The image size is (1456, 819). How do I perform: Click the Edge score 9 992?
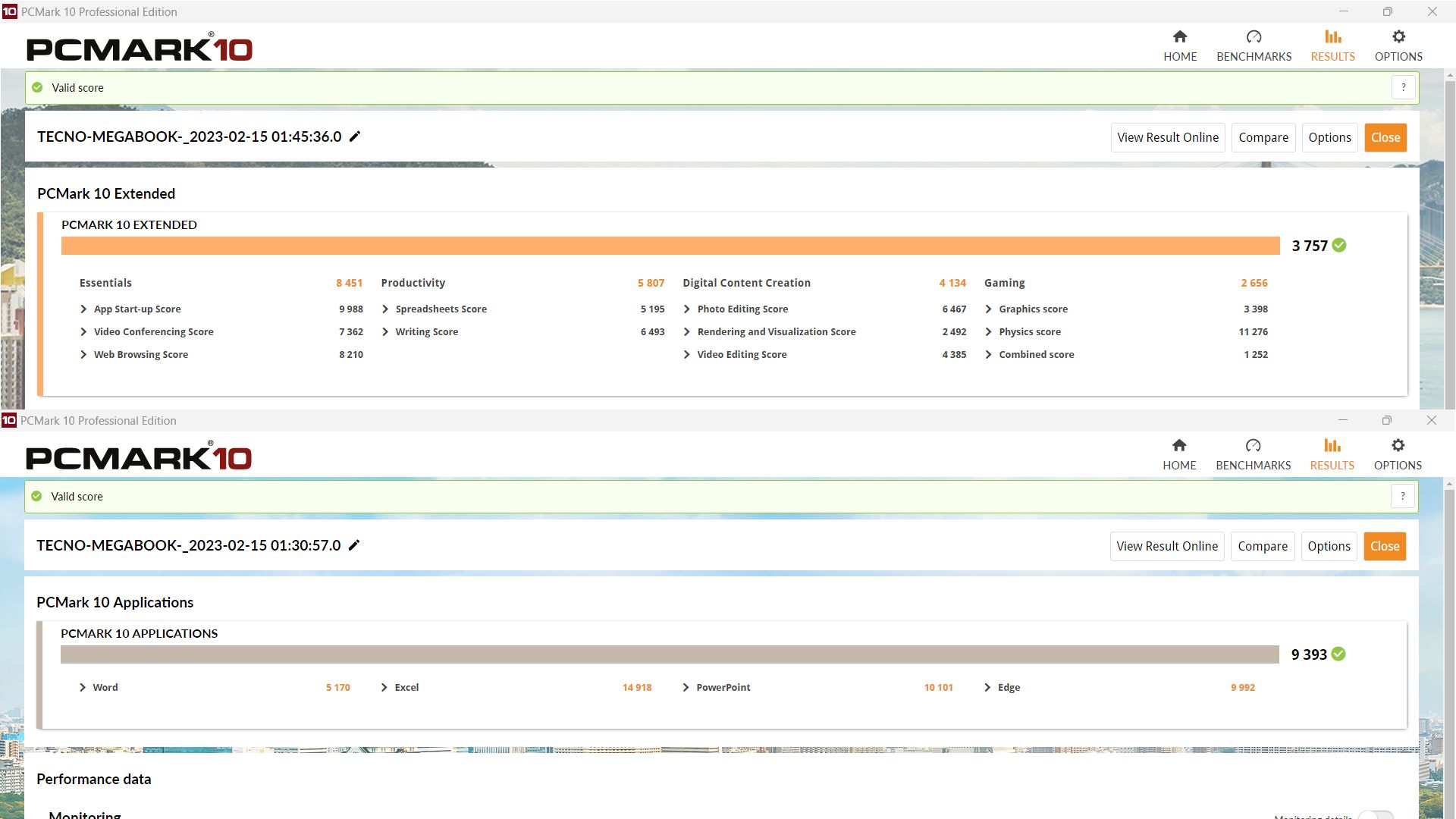pos(1243,687)
